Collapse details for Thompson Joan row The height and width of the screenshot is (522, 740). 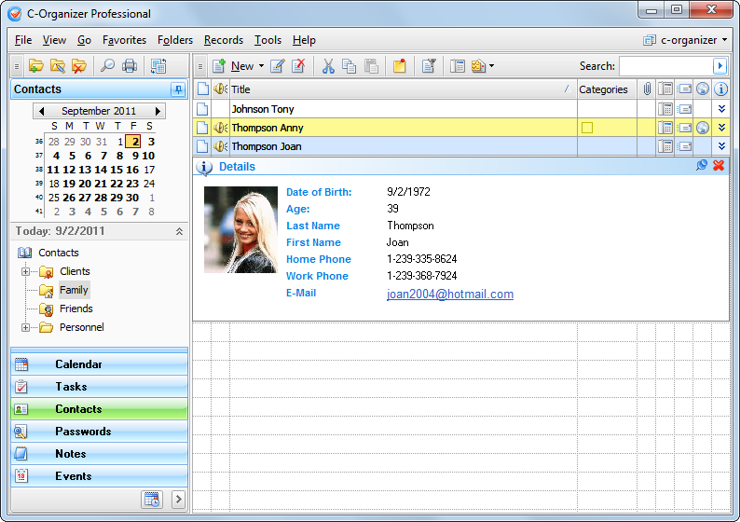pyautogui.click(x=721, y=146)
